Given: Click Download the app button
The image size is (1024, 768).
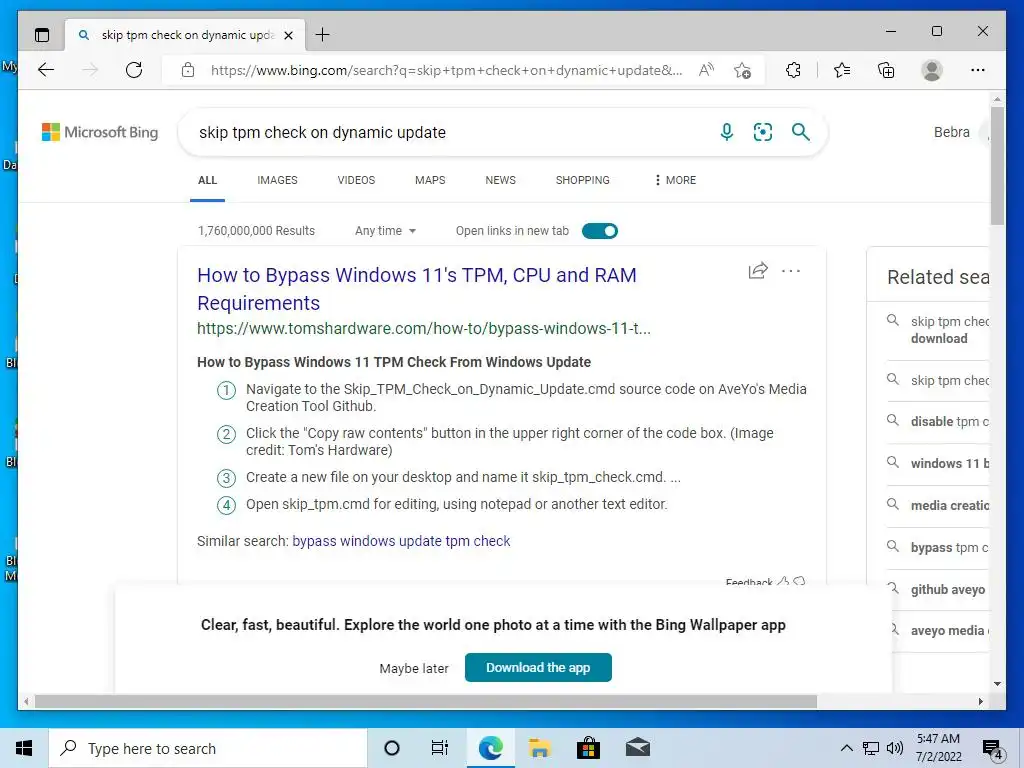Looking at the screenshot, I should click(538, 667).
